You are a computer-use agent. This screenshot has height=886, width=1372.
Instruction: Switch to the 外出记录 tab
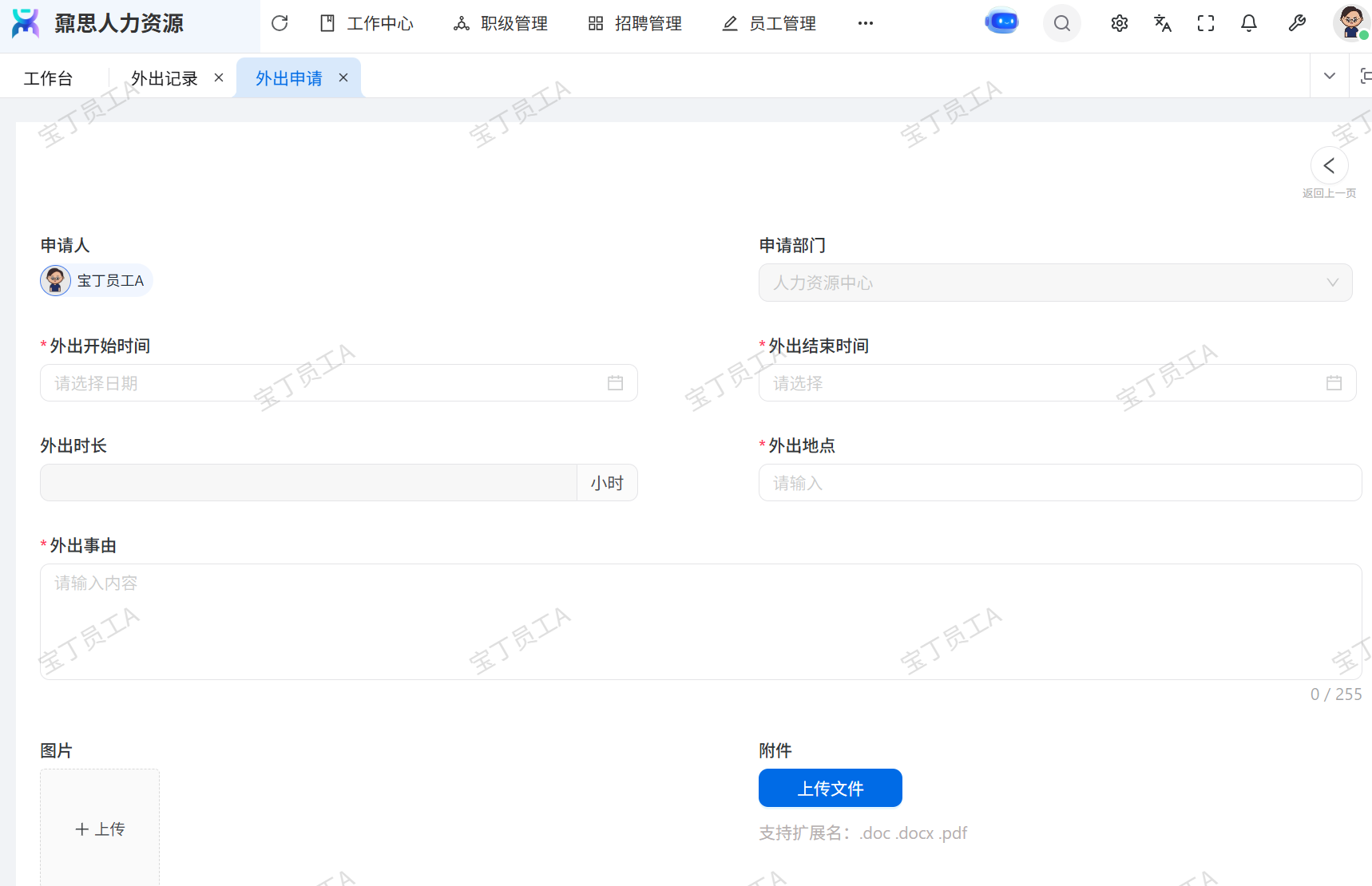(x=165, y=78)
